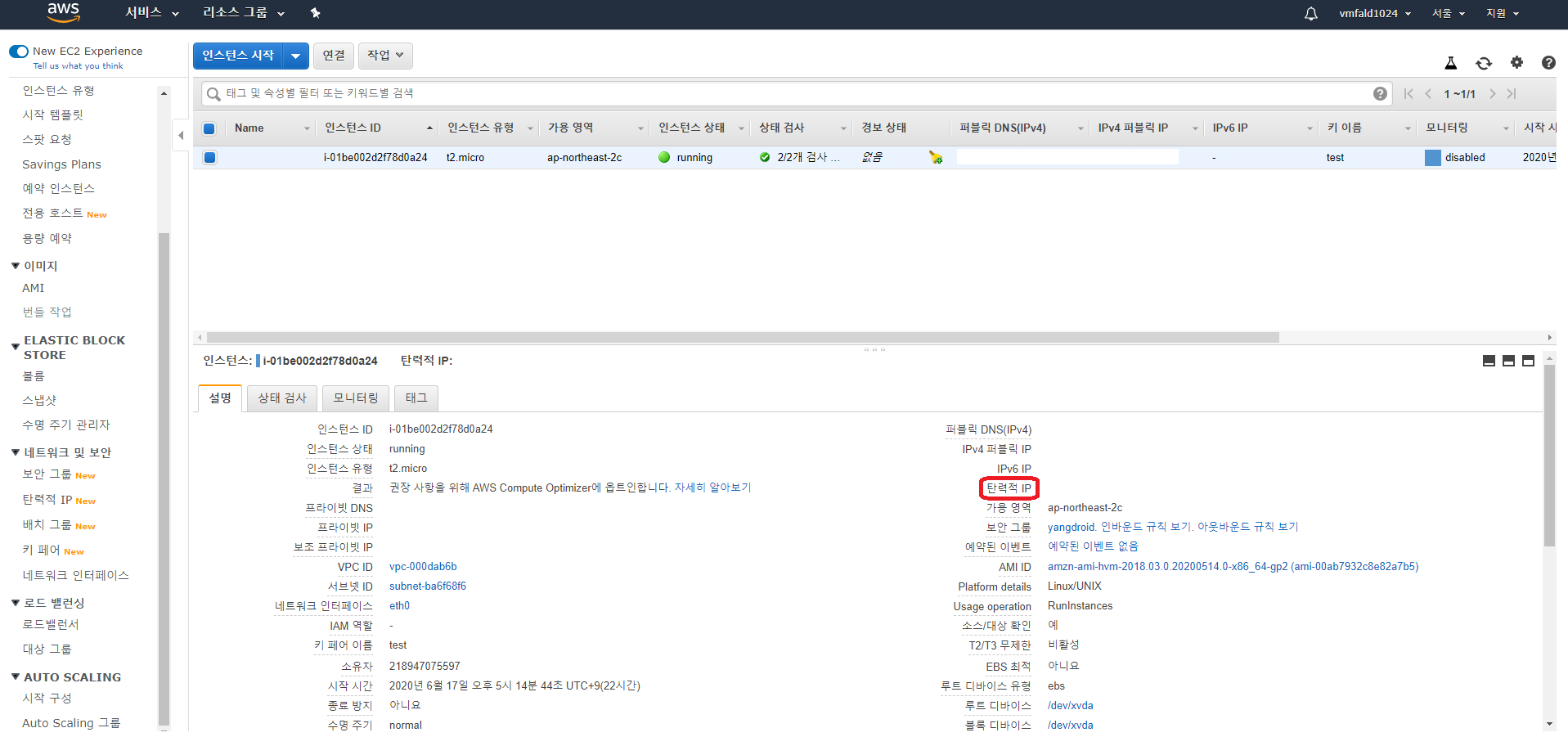Open the 지원 support dropdown
The width and height of the screenshot is (1568, 737).
click(x=1503, y=13)
